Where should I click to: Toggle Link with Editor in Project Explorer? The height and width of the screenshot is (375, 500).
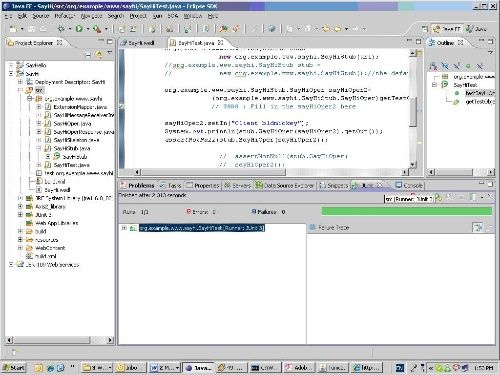(99, 55)
